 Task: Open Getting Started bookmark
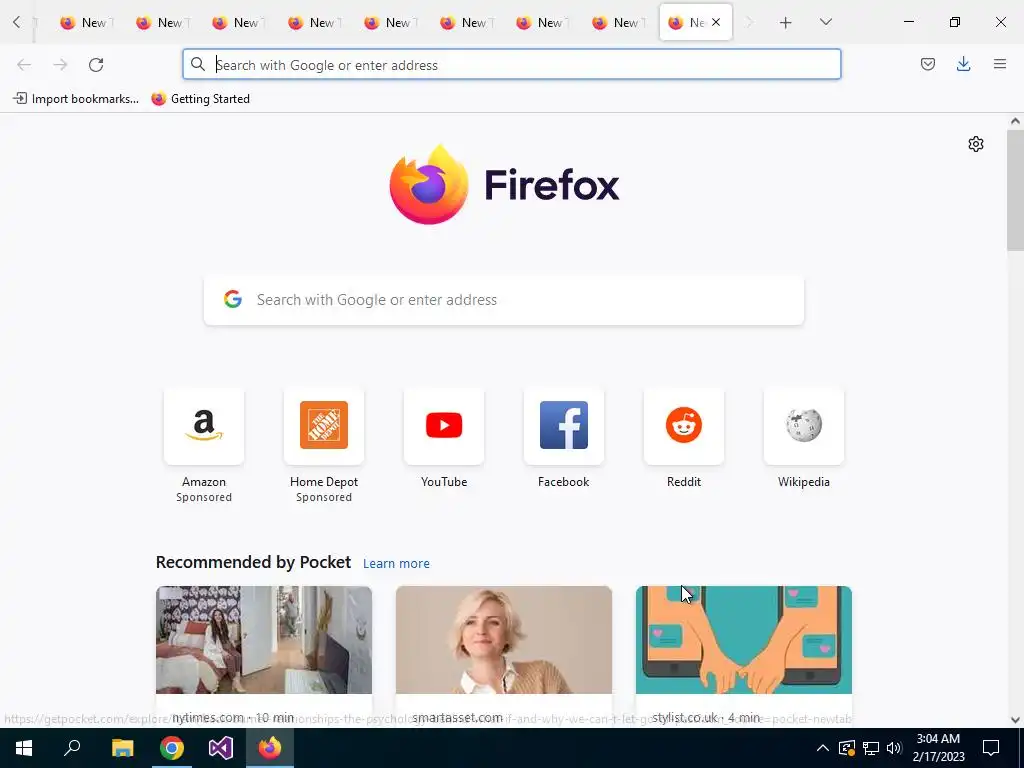point(200,99)
